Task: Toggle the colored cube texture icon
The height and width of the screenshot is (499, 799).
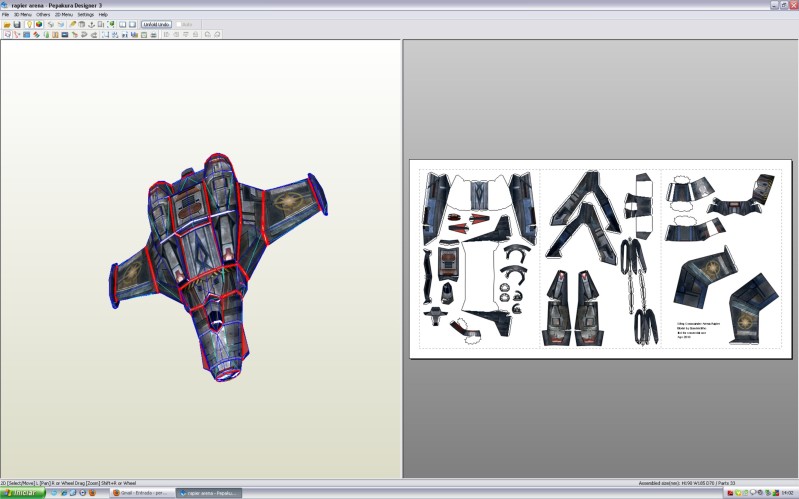Action: tap(37, 24)
